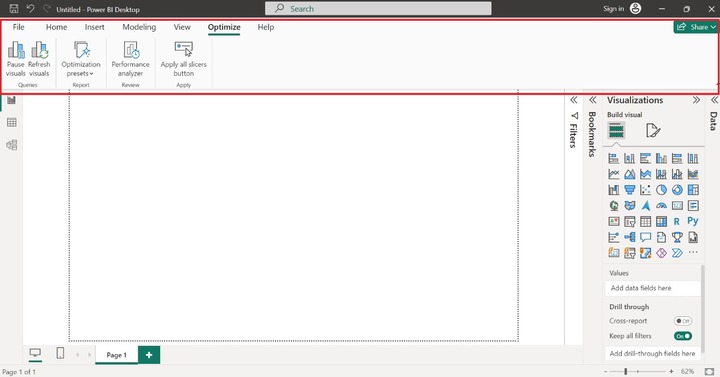
Task: Select the Stacked bar chart visual
Action: pos(614,158)
